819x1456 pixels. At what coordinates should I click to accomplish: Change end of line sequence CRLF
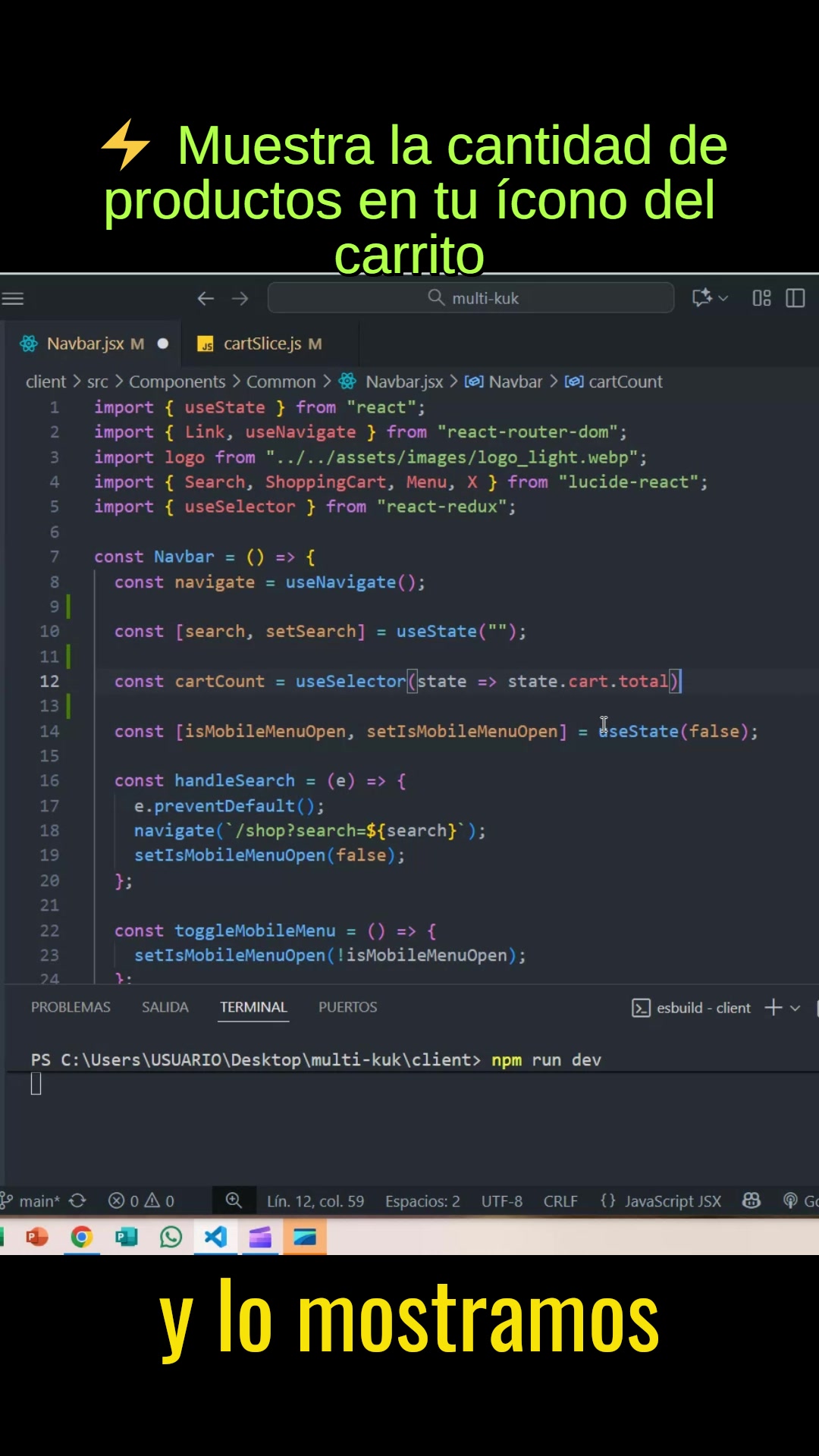tap(560, 1201)
